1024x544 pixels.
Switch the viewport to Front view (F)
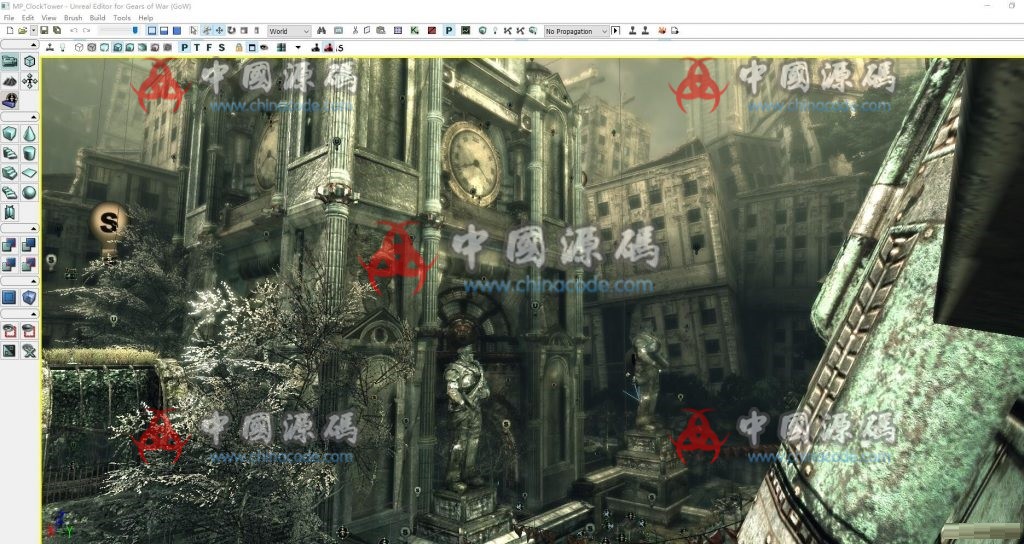pyautogui.click(x=210, y=47)
